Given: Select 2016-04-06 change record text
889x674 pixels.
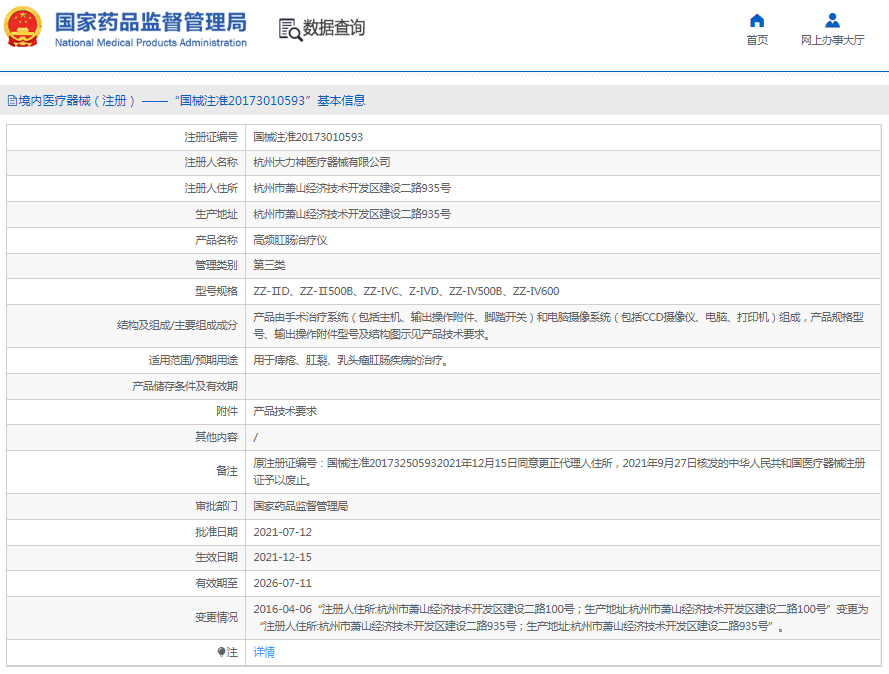Looking at the screenshot, I should click(x=561, y=618).
